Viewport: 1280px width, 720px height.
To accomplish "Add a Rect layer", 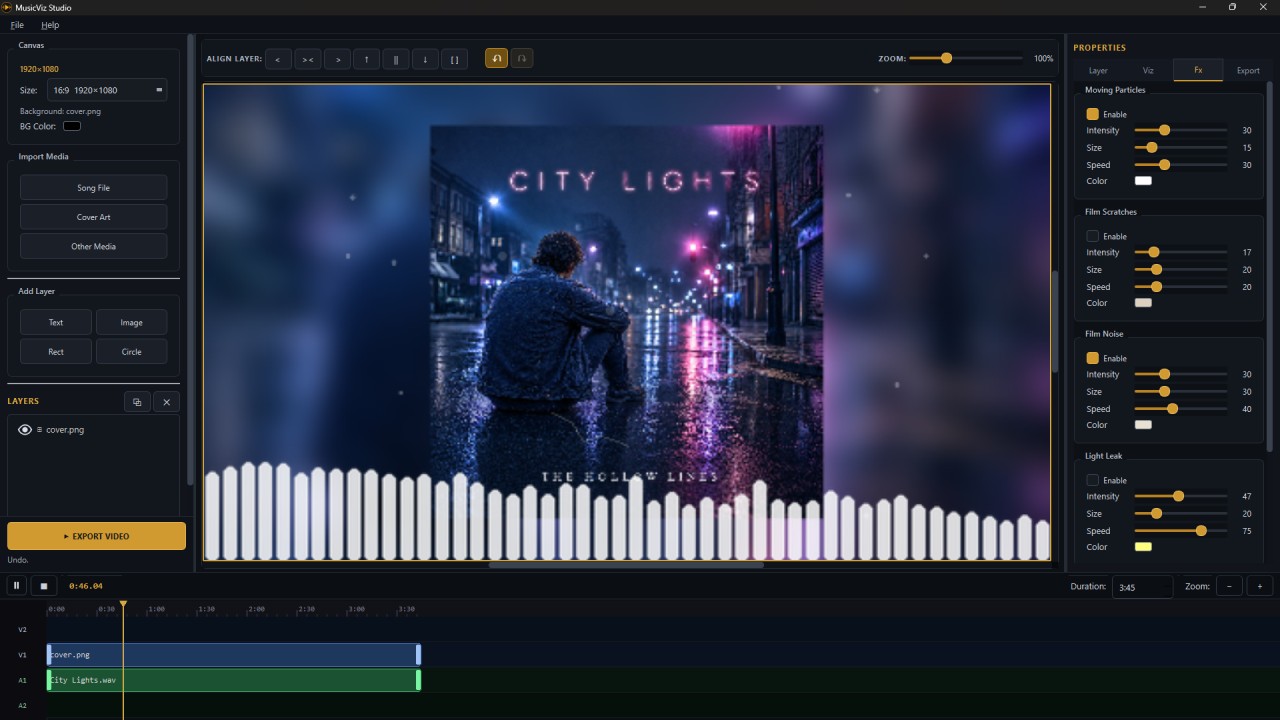I will (56, 351).
